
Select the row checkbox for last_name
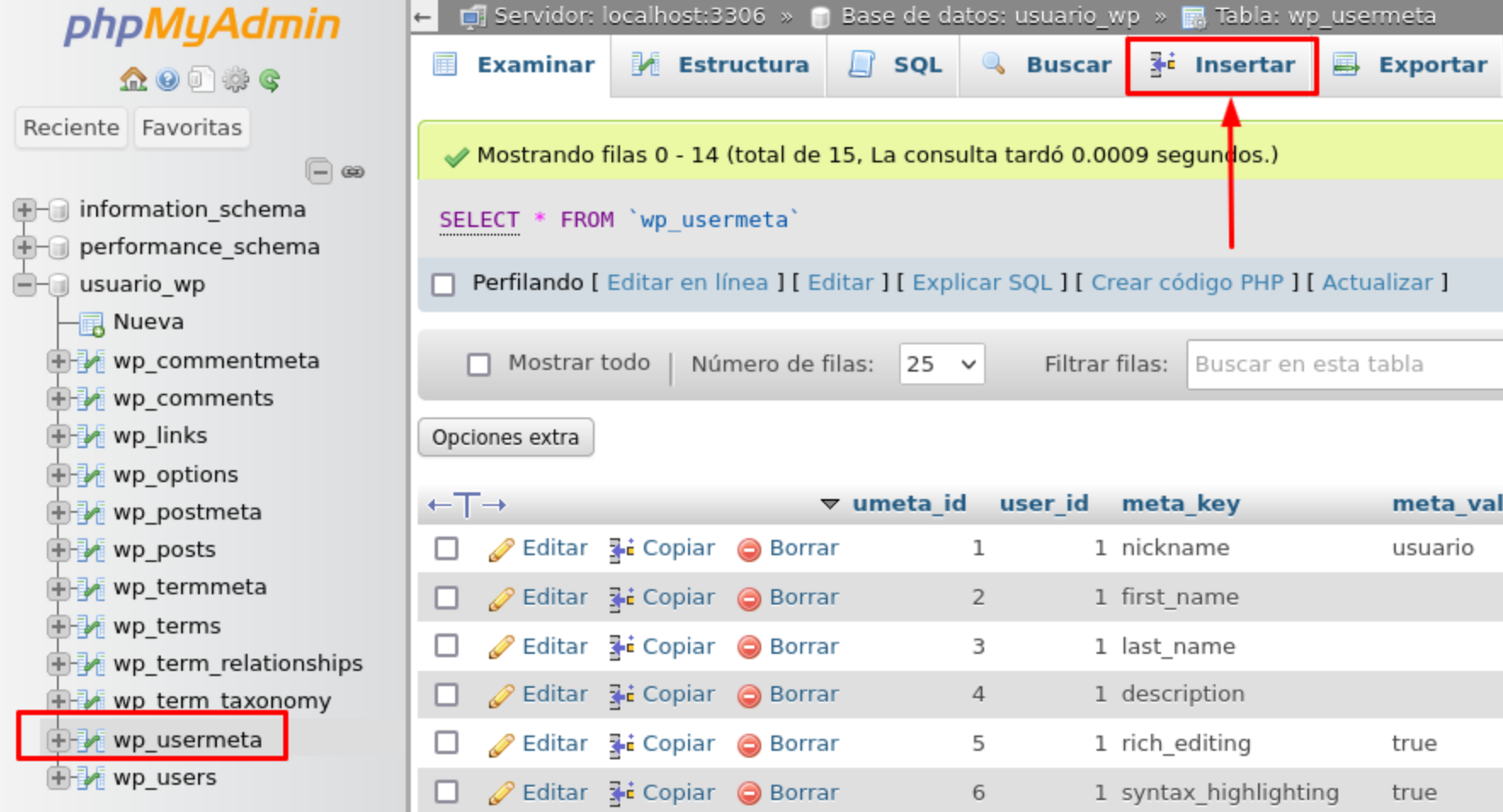click(447, 646)
